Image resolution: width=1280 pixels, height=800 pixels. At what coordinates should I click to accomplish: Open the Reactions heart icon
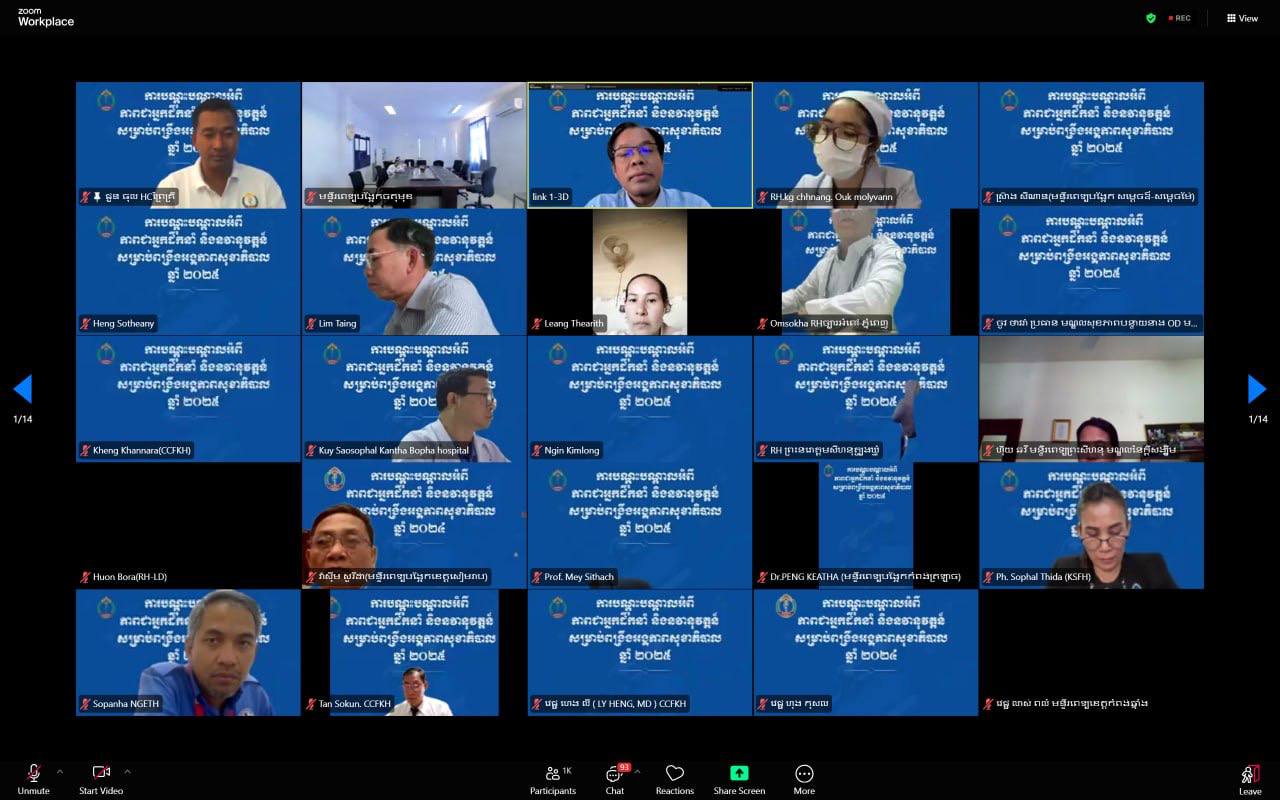coord(675,774)
